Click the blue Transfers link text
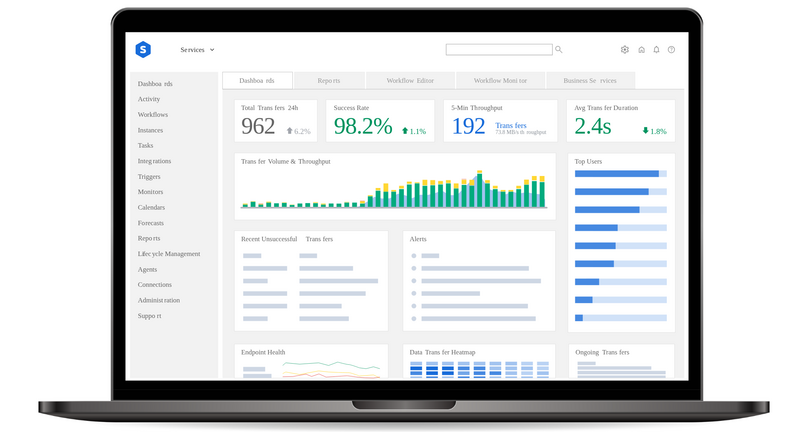800x432 pixels. point(511,125)
